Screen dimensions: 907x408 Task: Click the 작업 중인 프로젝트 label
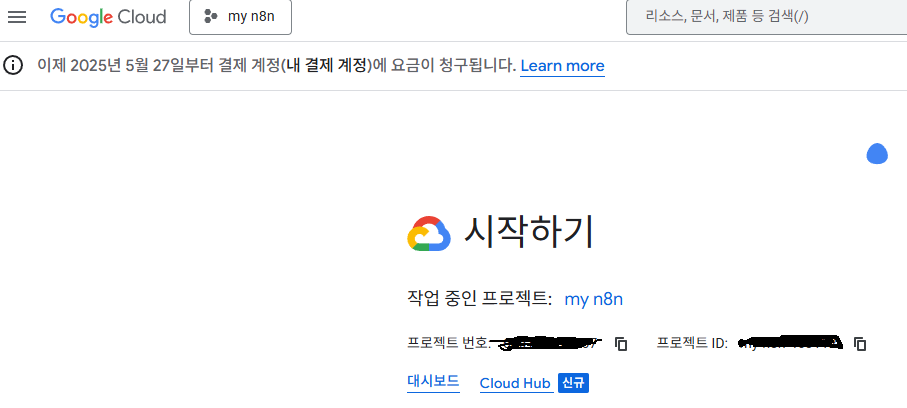480,299
